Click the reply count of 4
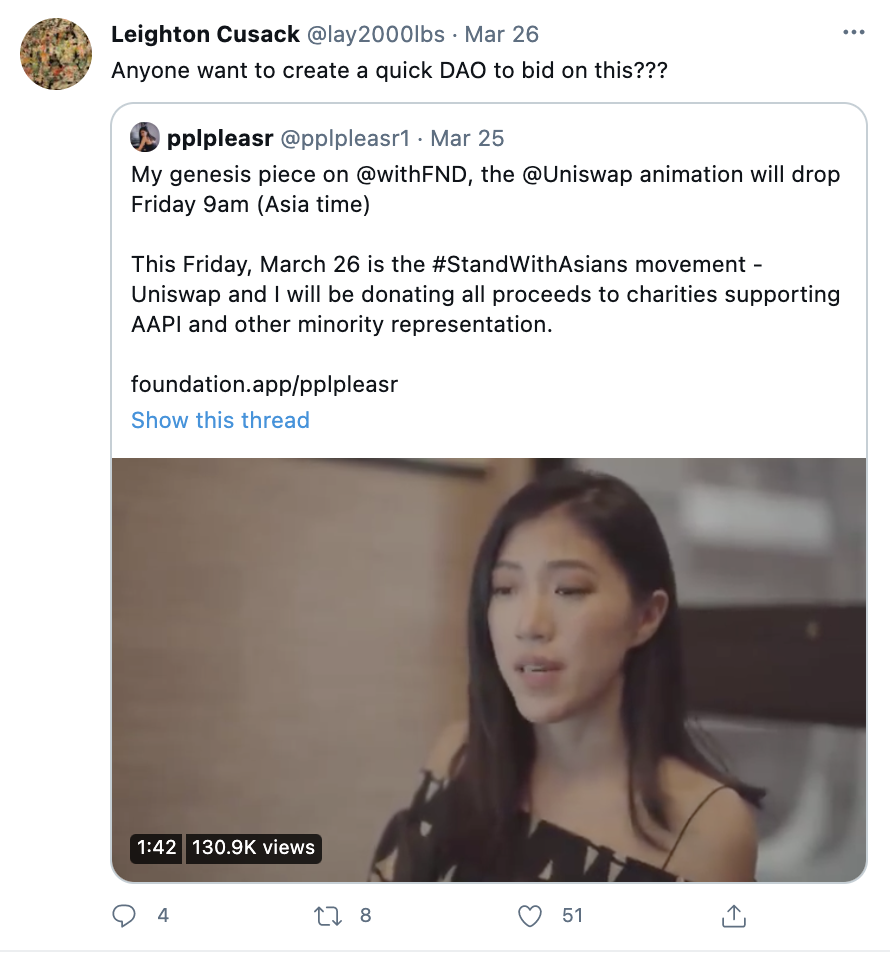 pyautogui.click(x=163, y=916)
